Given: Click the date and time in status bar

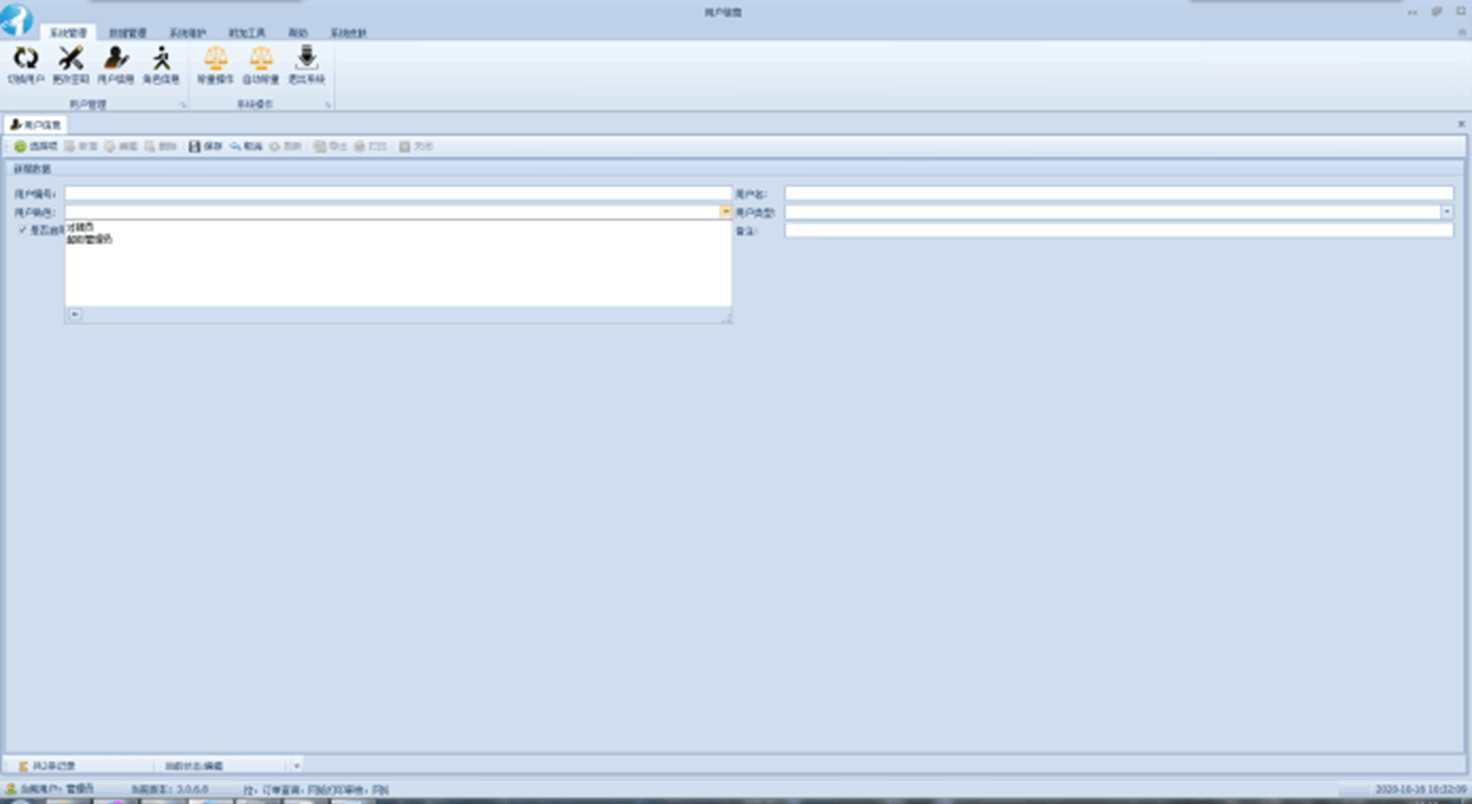Looking at the screenshot, I should click(1421, 789).
